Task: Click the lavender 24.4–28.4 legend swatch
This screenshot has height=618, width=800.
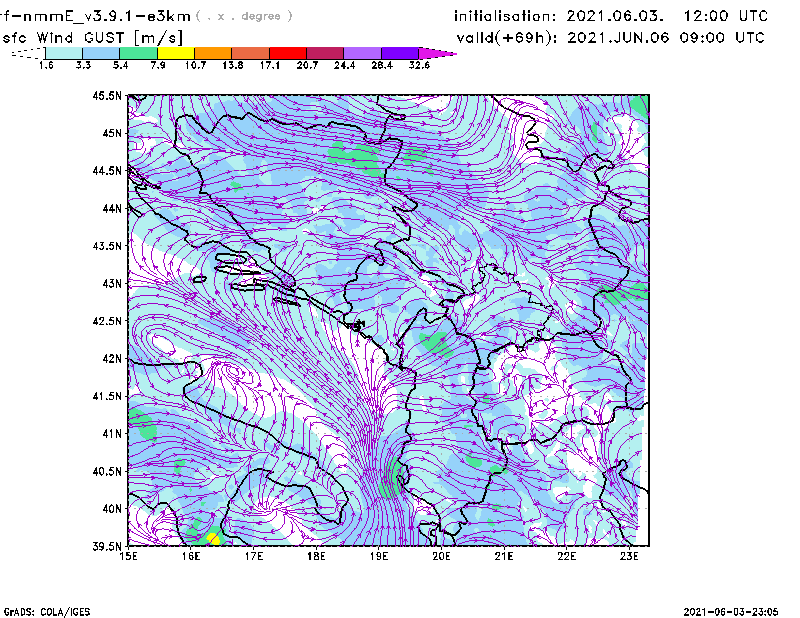Action: pos(362,53)
